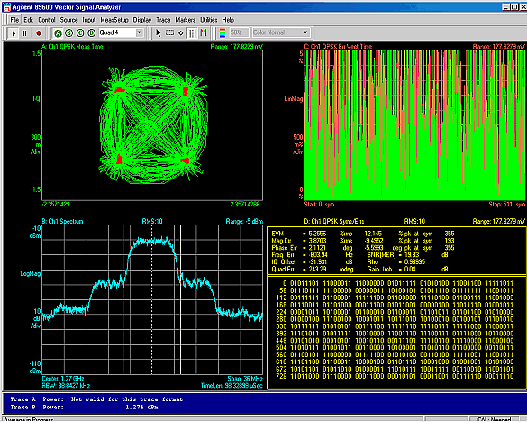527x423 pixels.
Task: Open the Utilities menu
Action: coord(209,20)
